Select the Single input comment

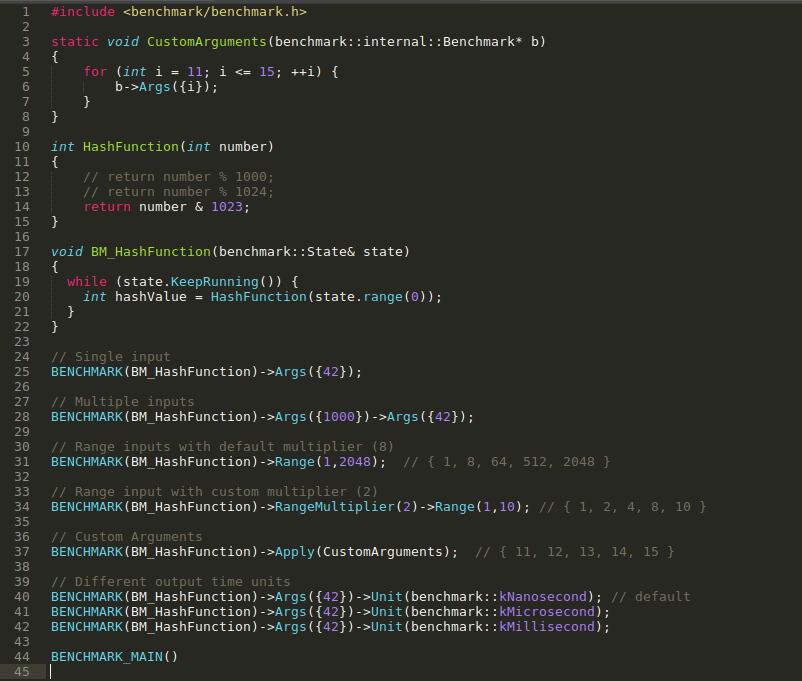111,356
